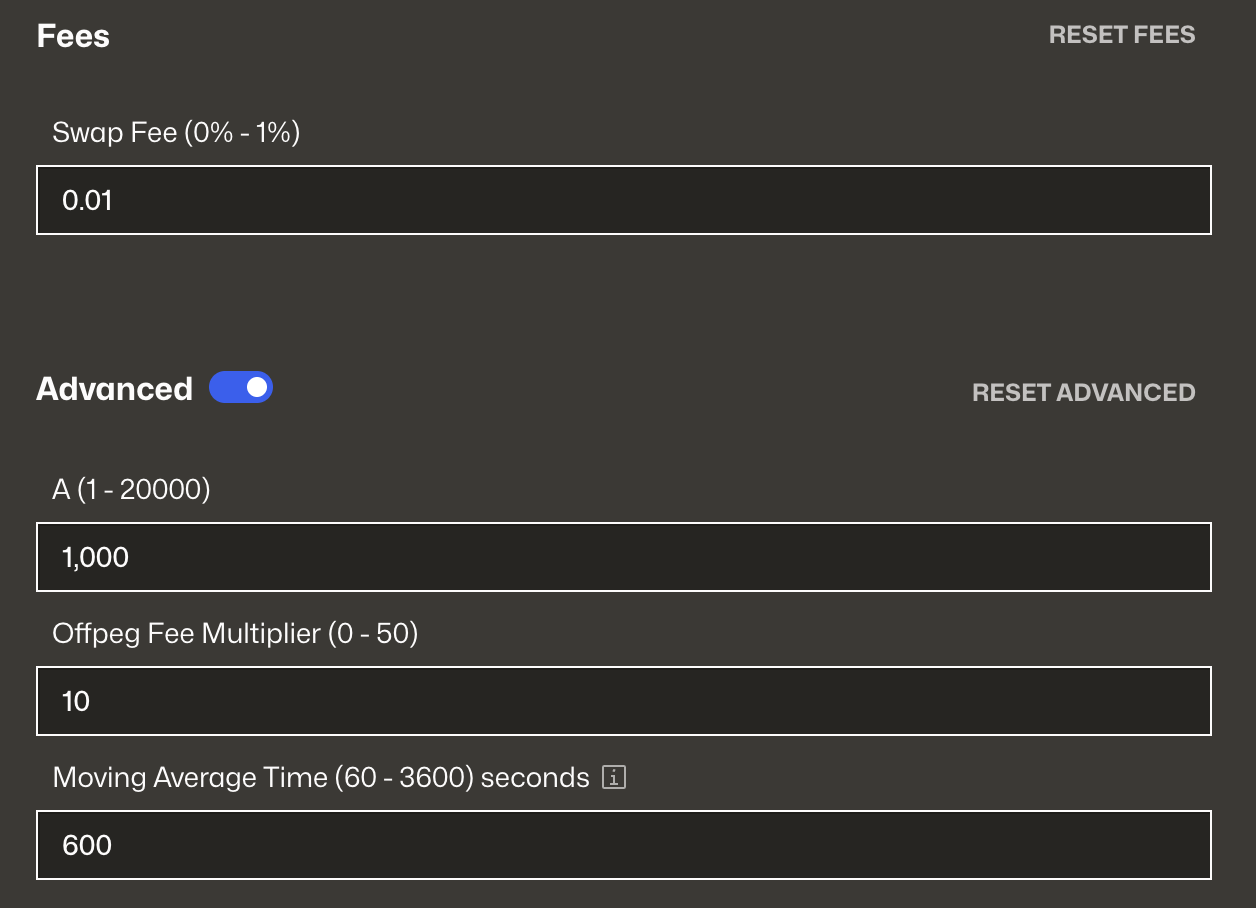
Task: Click the 1,000 amplification value
Action: (x=95, y=557)
